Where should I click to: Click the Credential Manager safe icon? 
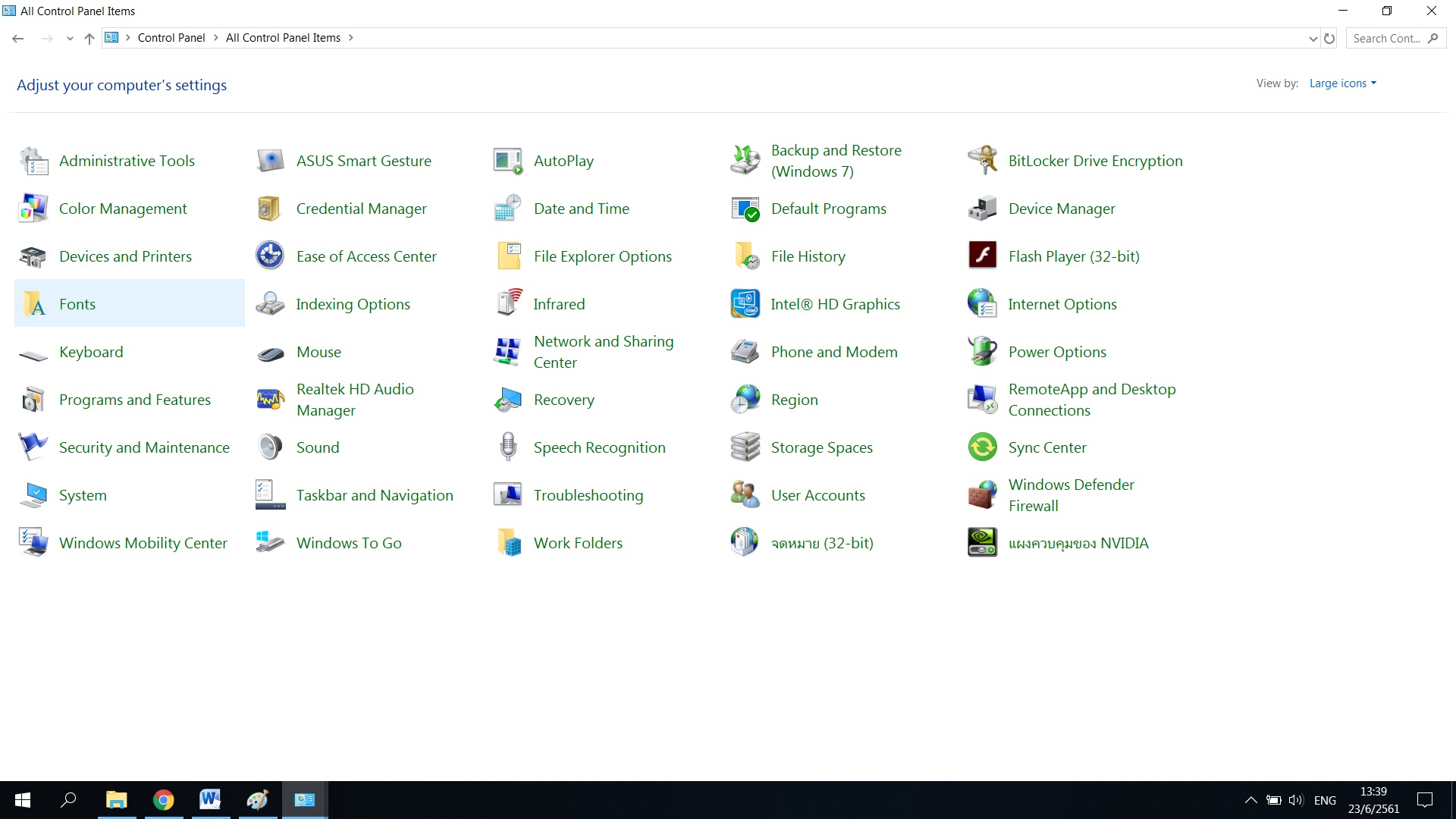coord(271,209)
